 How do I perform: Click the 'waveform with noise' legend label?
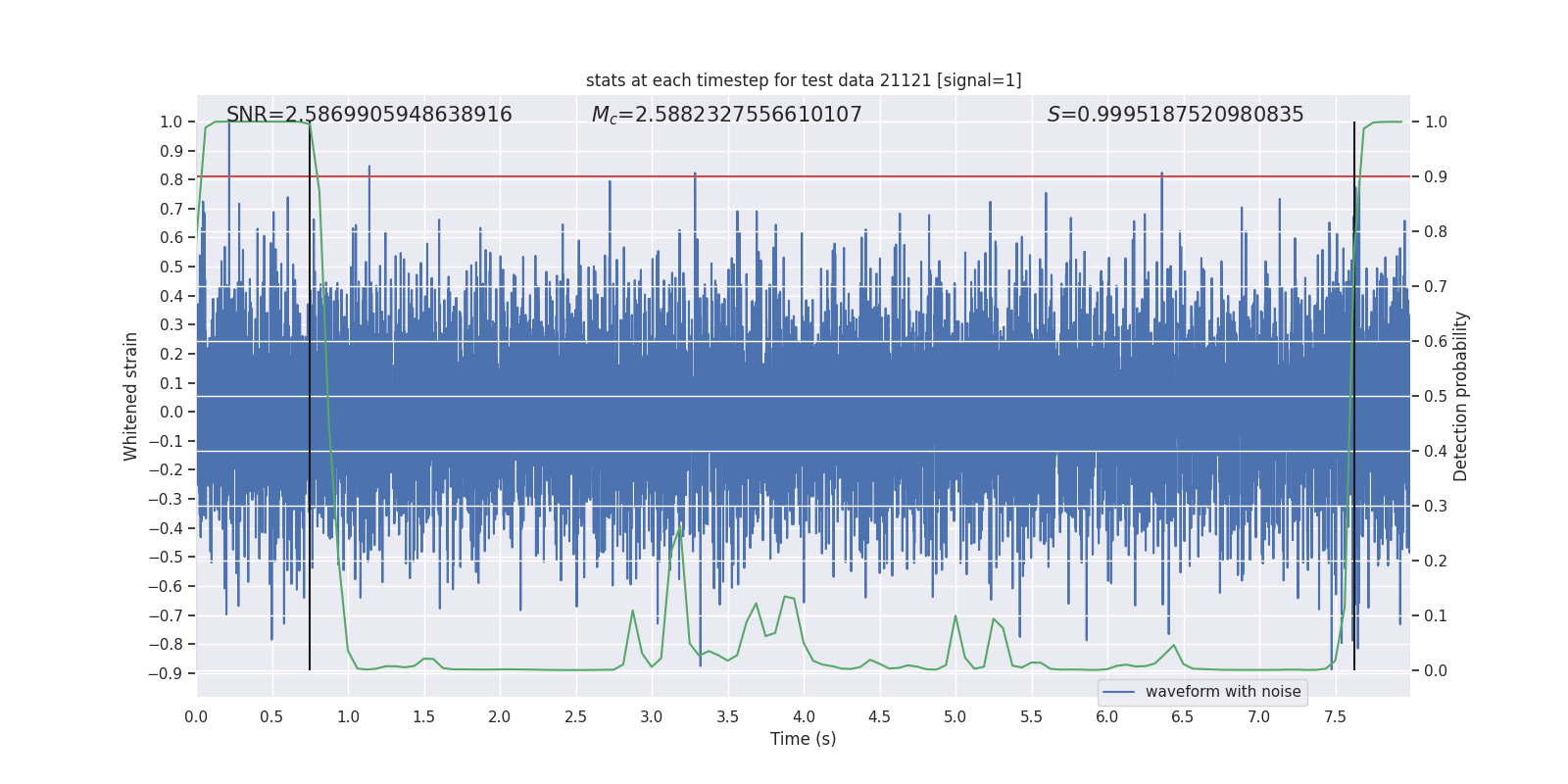[1223, 692]
